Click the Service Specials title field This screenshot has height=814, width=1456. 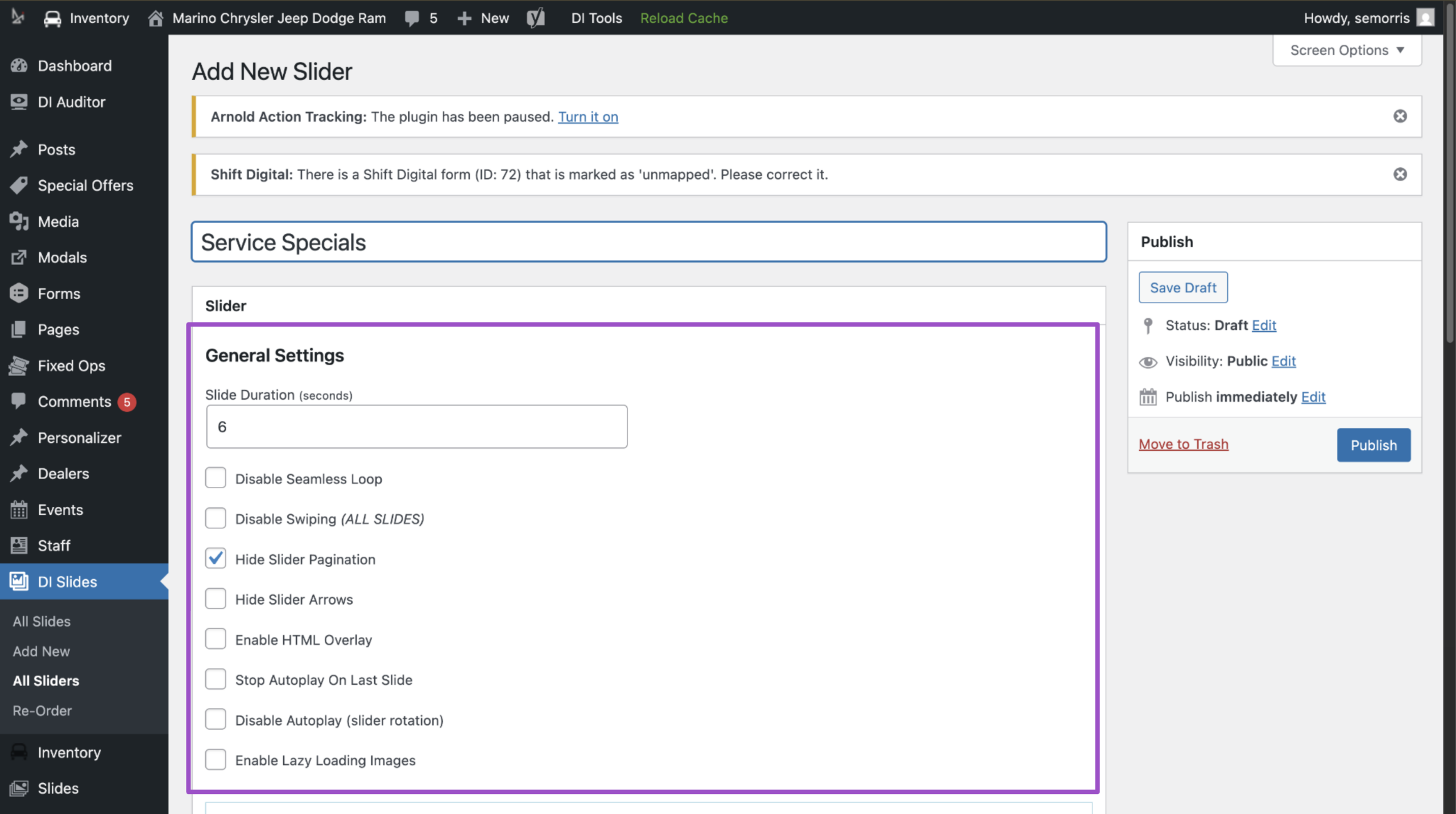pyautogui.click(x=649, y=242)
